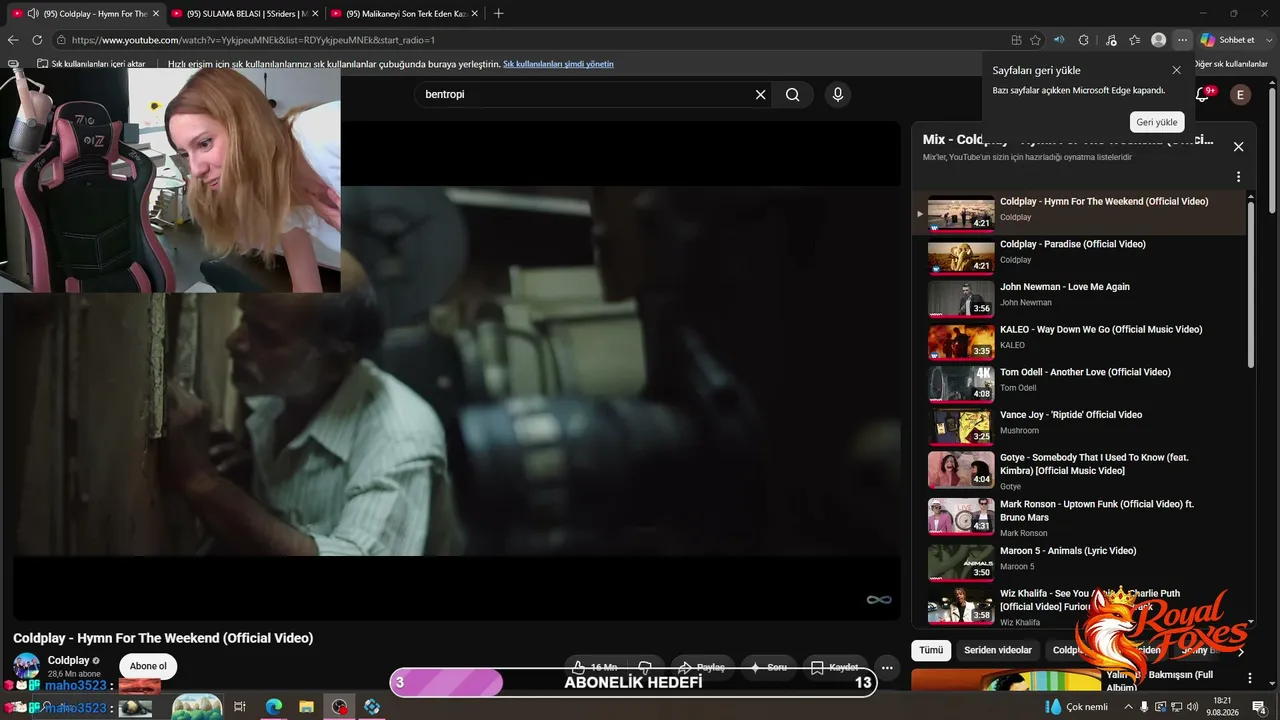This screenshot has height=720, width=1280.
Task: Close the 'Malikaneyi Son Terk Eden' tab
Action: coord(474,14)
